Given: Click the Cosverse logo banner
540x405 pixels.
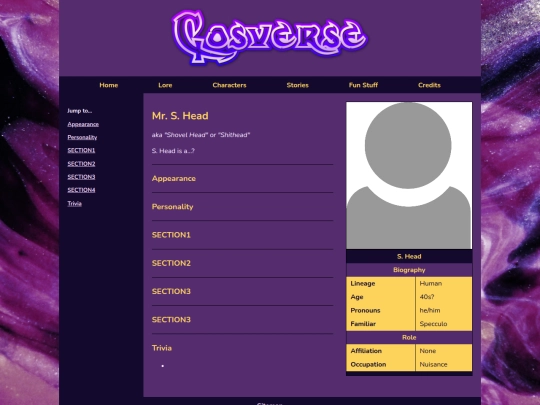Looking at the screenshot, I should tap(270, 37).
